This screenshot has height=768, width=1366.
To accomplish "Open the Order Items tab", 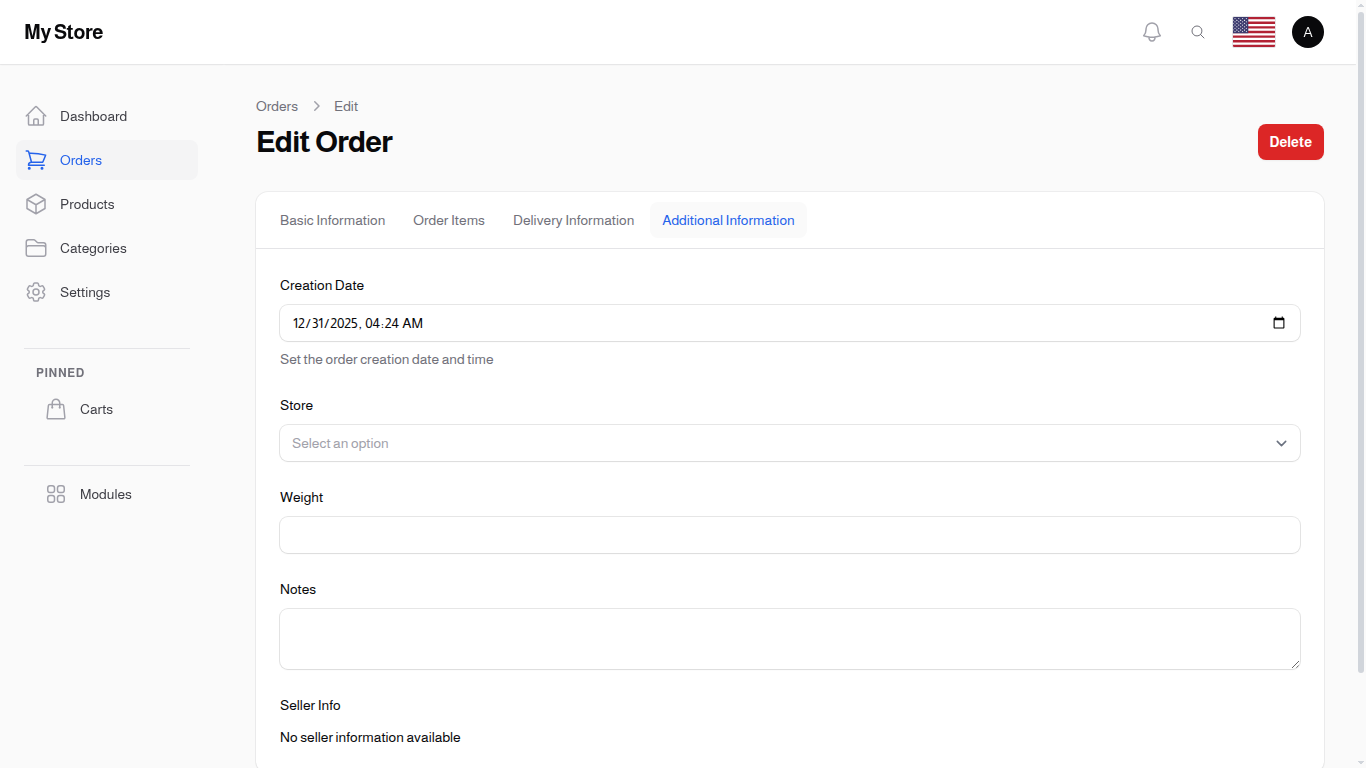I will click(x=449, y=220).
